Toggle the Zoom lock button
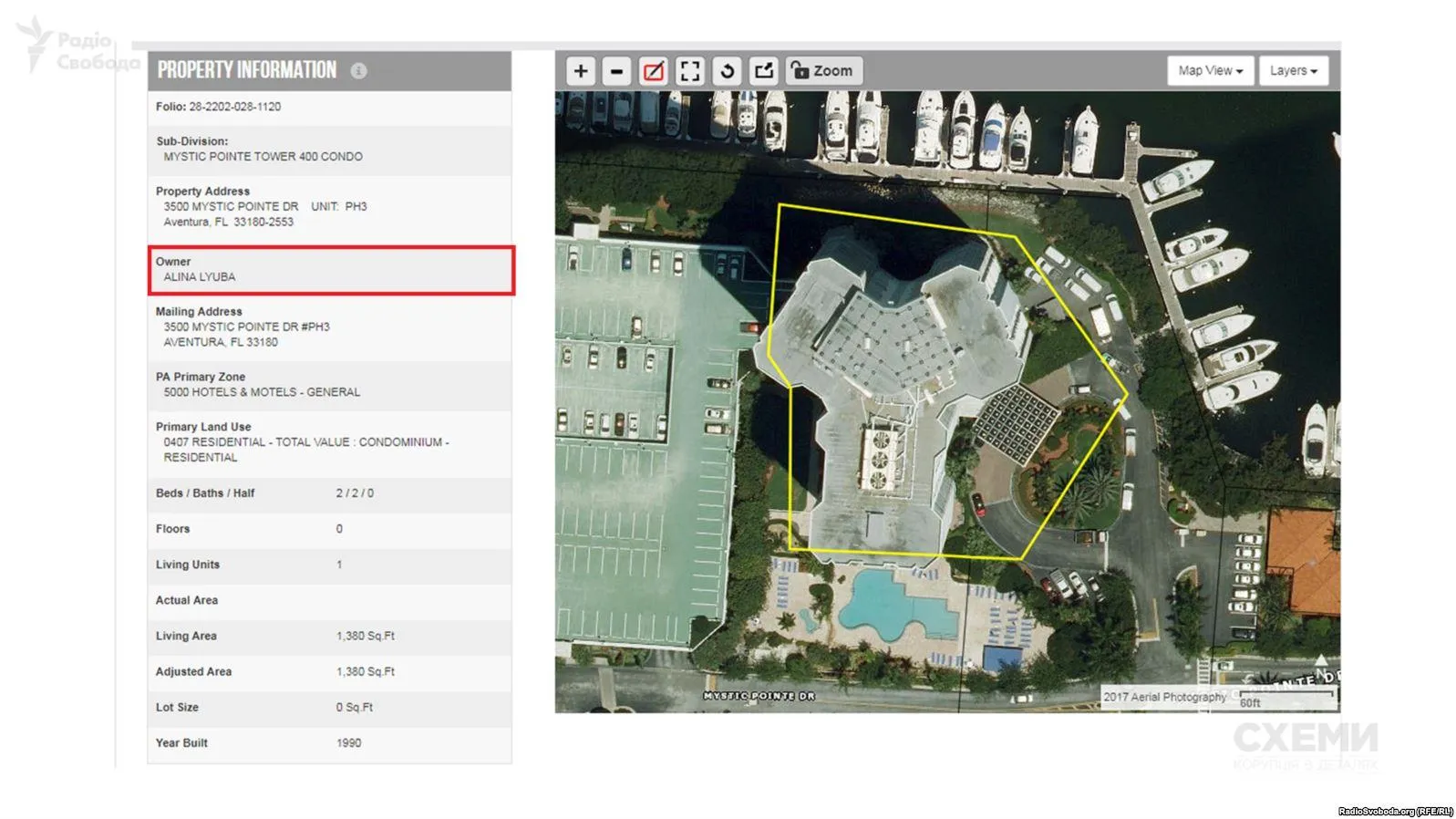The width and height of the screenshot is (1456, 819). tap(822, 71)
